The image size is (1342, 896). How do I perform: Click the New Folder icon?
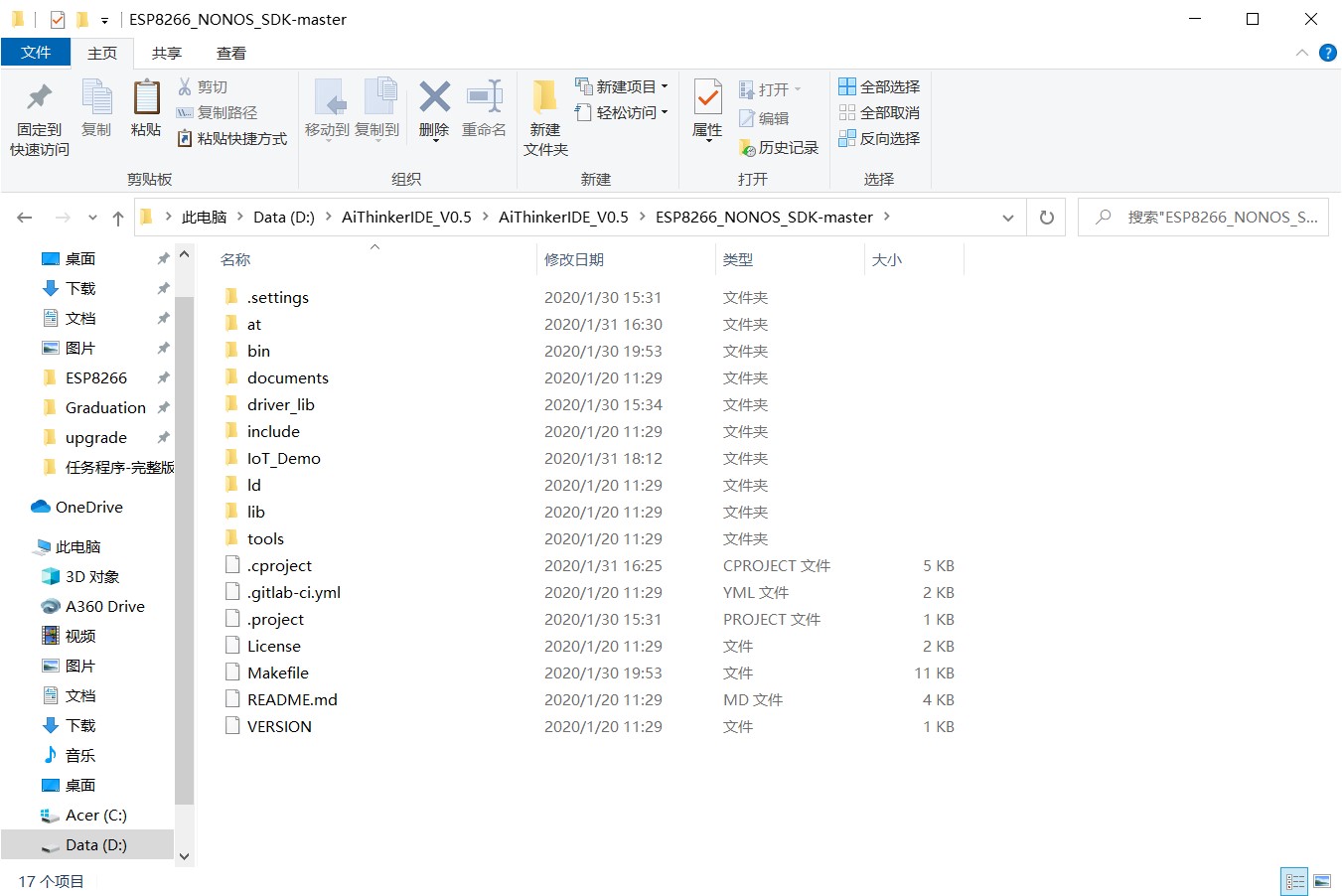point(544,99)
